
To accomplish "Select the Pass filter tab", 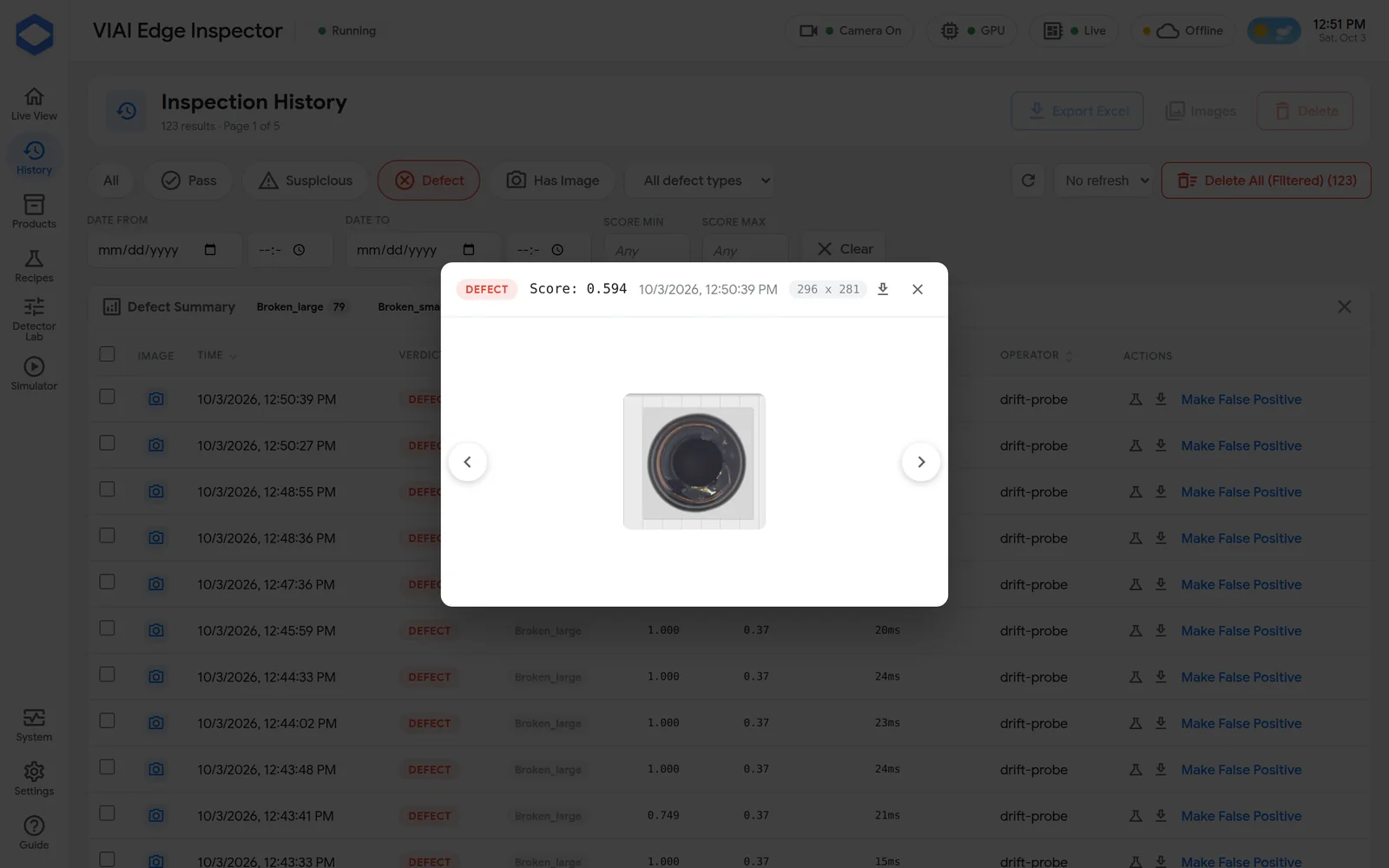I will click(188, 181).
